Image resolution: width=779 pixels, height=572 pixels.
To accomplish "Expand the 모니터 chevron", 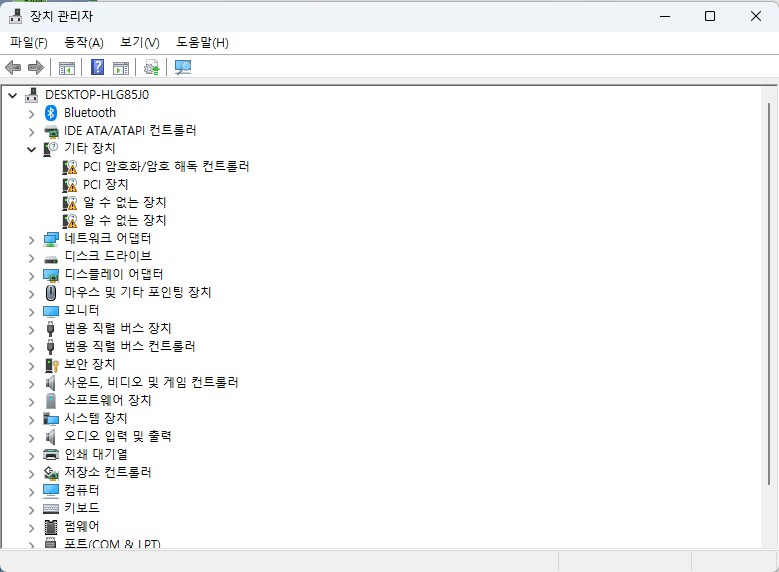I will click(x=31, y=312).
